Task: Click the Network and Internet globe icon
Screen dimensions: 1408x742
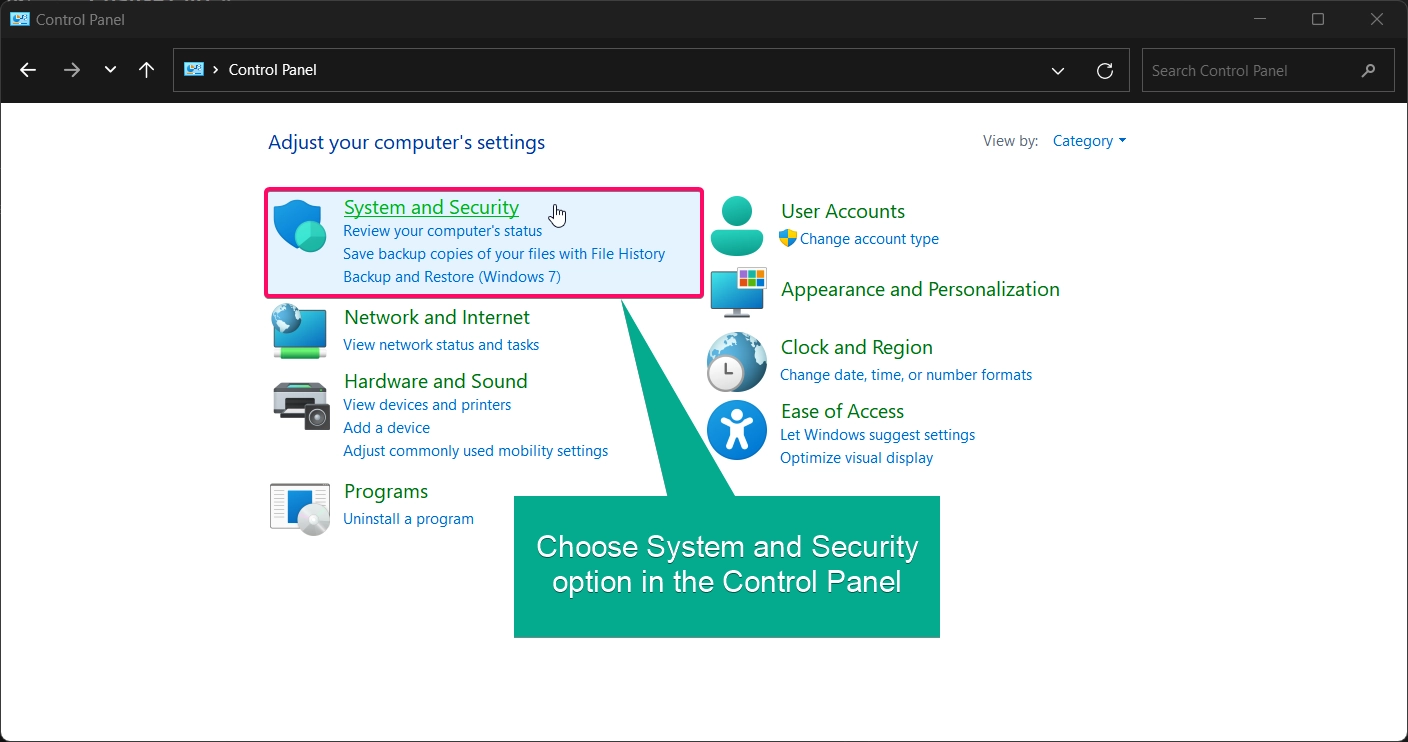Action: coord(300,332)
